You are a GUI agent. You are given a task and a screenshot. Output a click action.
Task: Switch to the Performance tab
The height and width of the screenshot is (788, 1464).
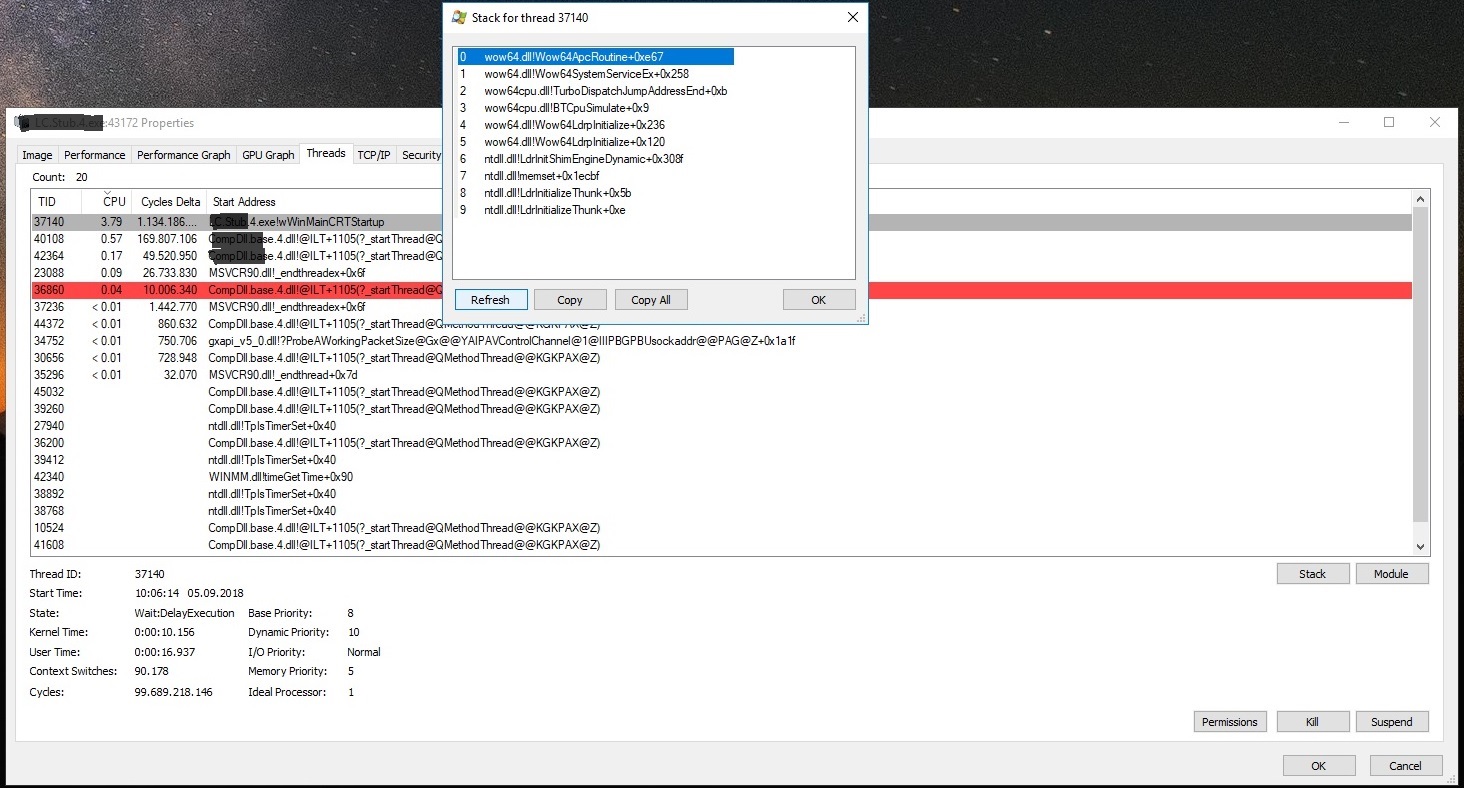[x=95, y=155]
